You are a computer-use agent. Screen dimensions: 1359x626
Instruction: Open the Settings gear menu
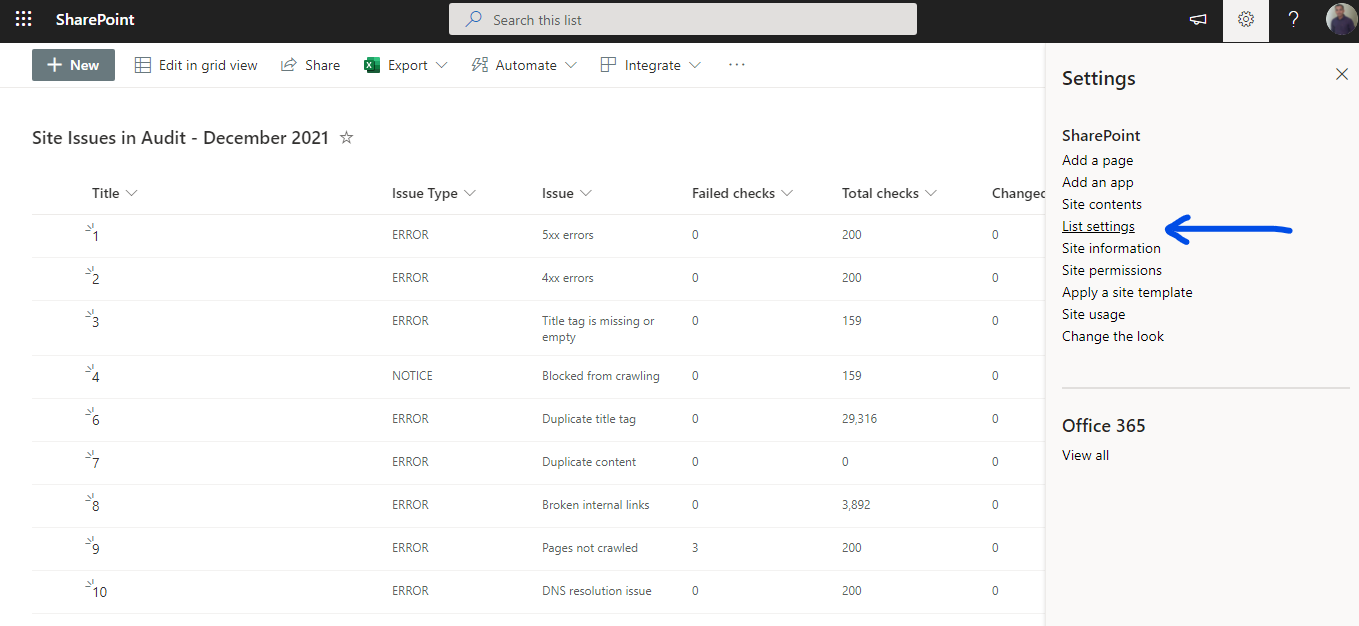(1245, 19)
